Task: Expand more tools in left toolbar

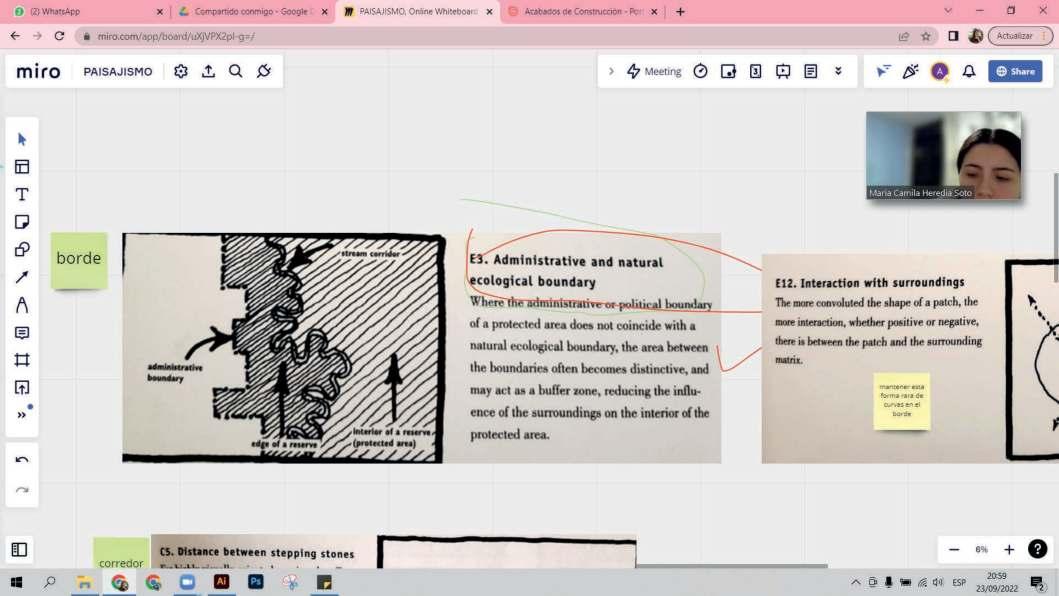Action: (x=22, y=415)
